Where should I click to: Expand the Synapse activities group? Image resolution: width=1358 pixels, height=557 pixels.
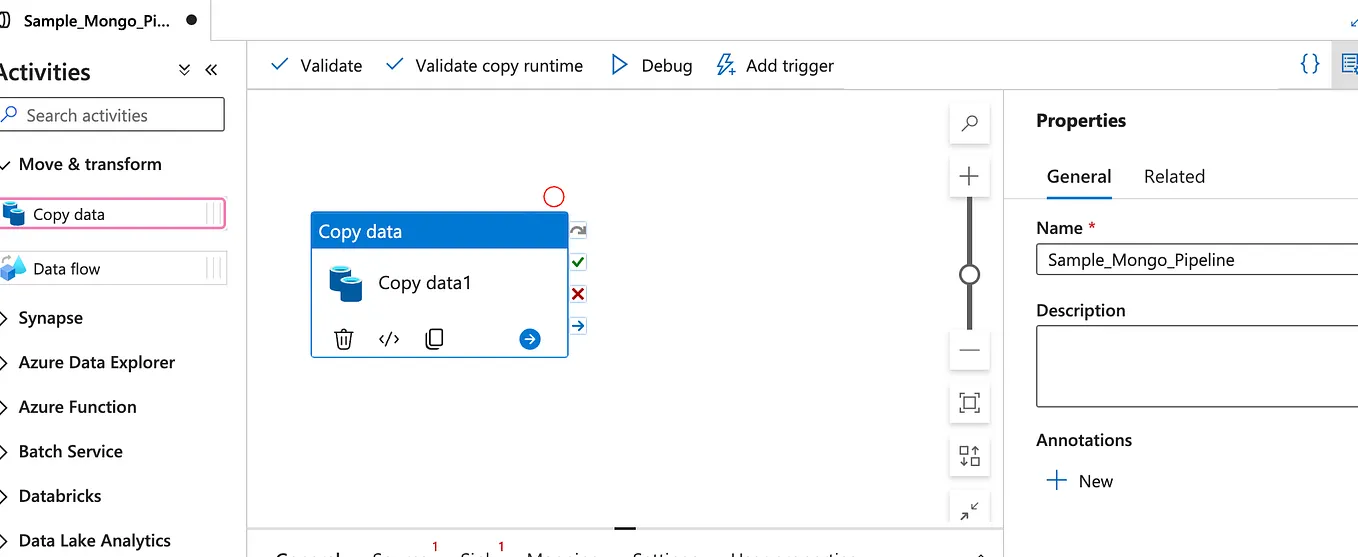(50, 318)
